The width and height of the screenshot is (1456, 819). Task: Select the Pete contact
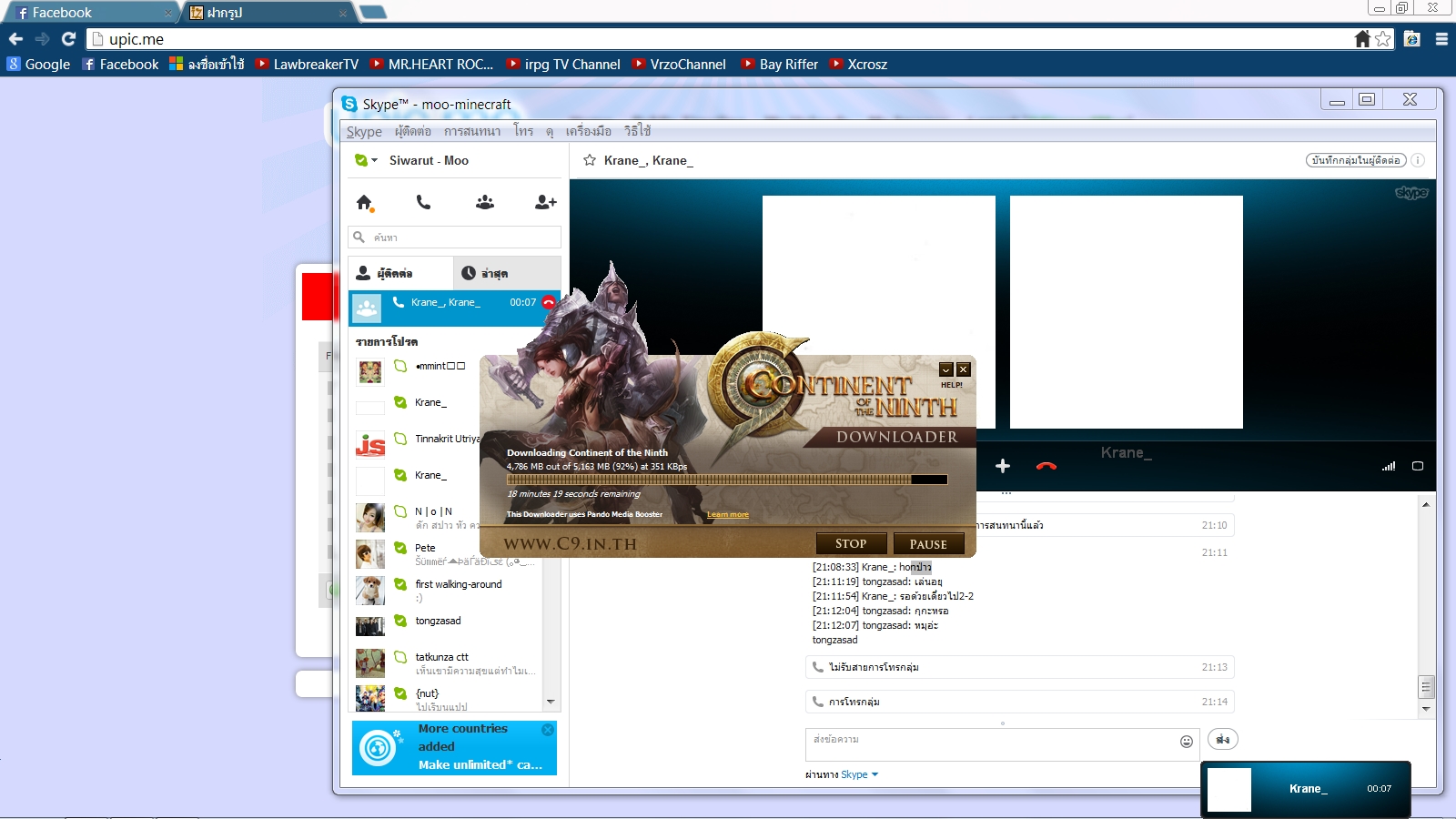point(446,554)
